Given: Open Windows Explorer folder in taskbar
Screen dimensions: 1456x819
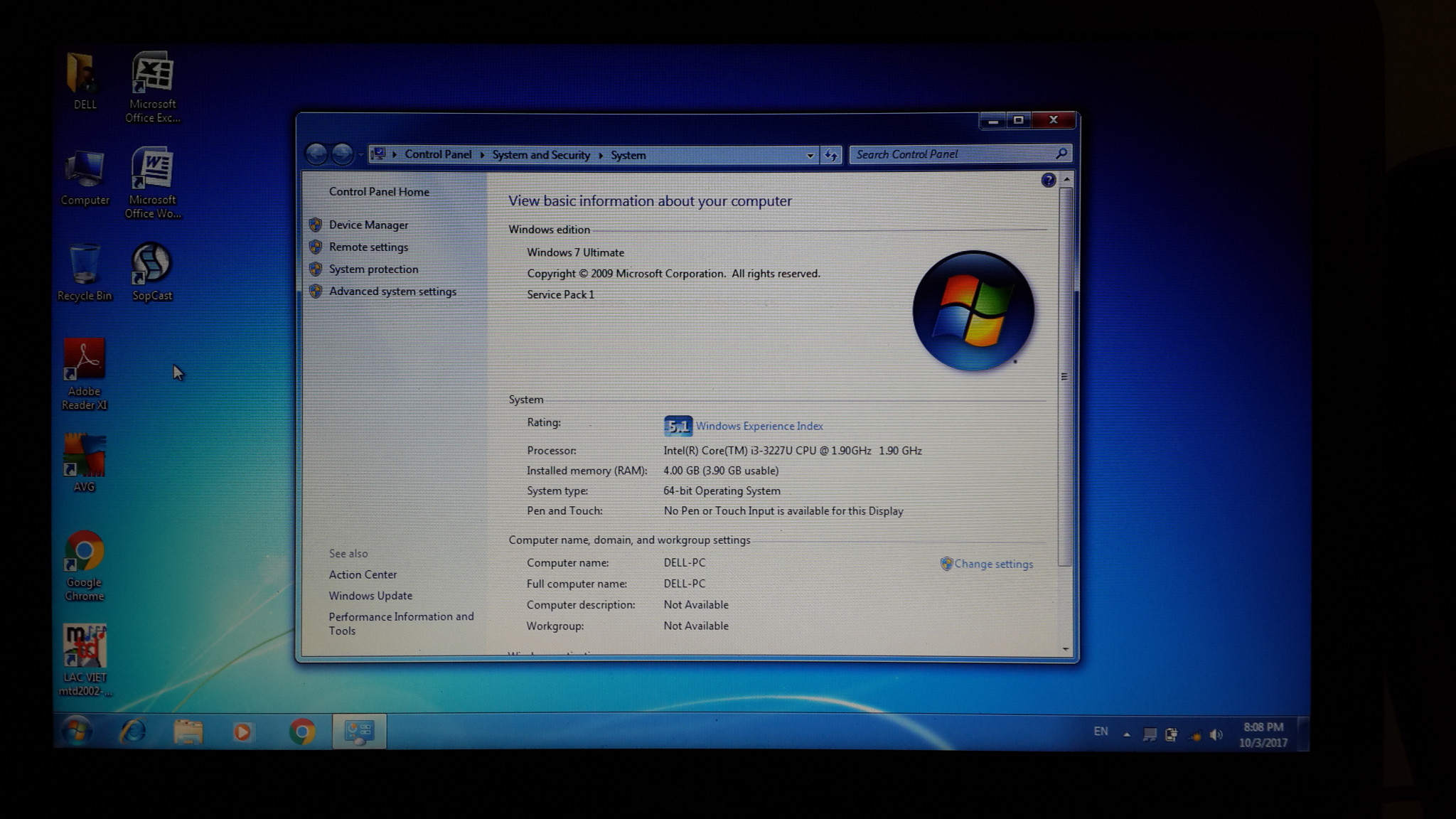Looking at the screenshot, I should (x=188, y=732).
